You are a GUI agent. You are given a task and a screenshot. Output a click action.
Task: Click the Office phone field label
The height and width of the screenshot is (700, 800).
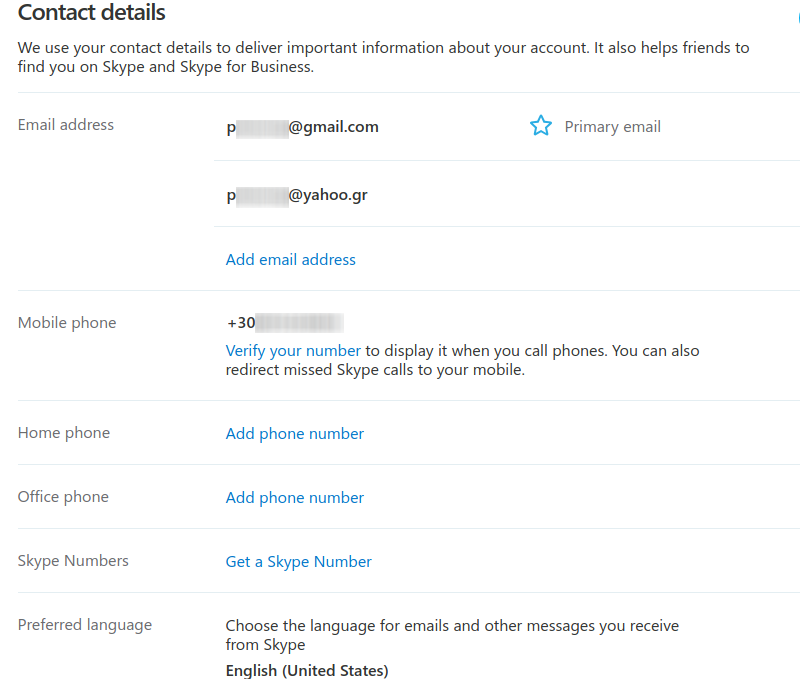[x=63, y=497]
